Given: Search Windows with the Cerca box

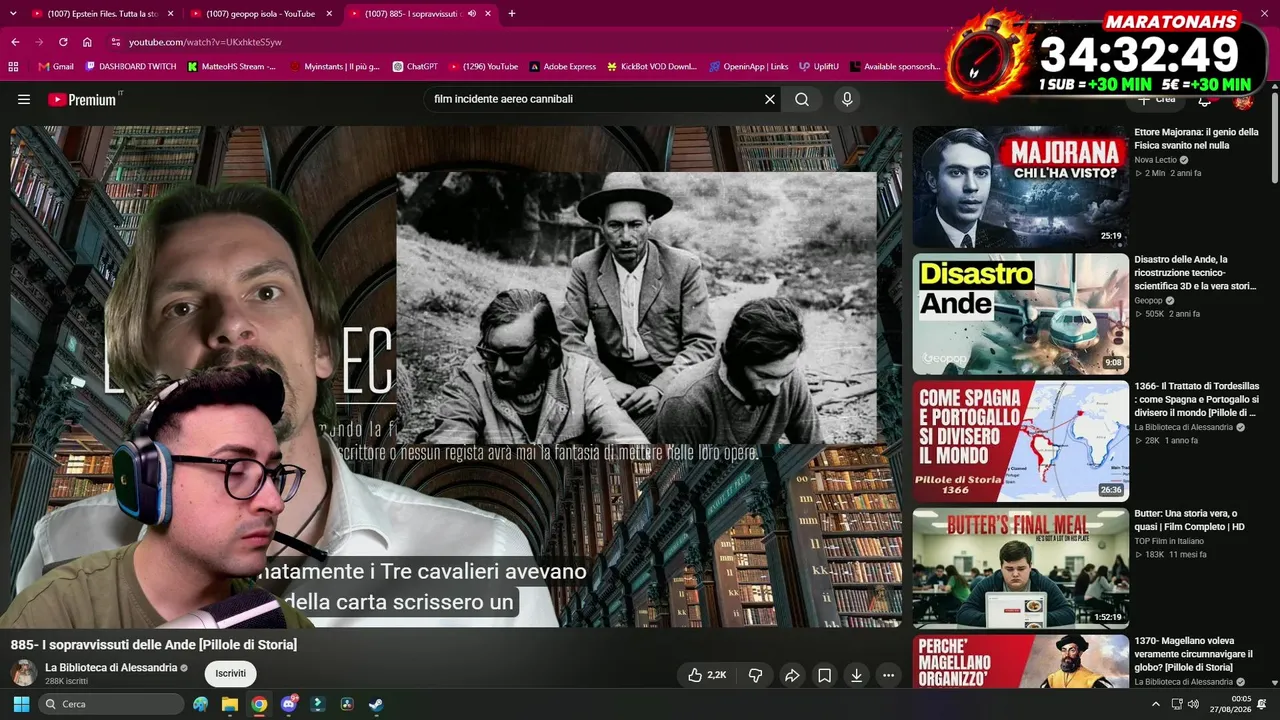Looking at the screenshot, I should click(111, 704).
